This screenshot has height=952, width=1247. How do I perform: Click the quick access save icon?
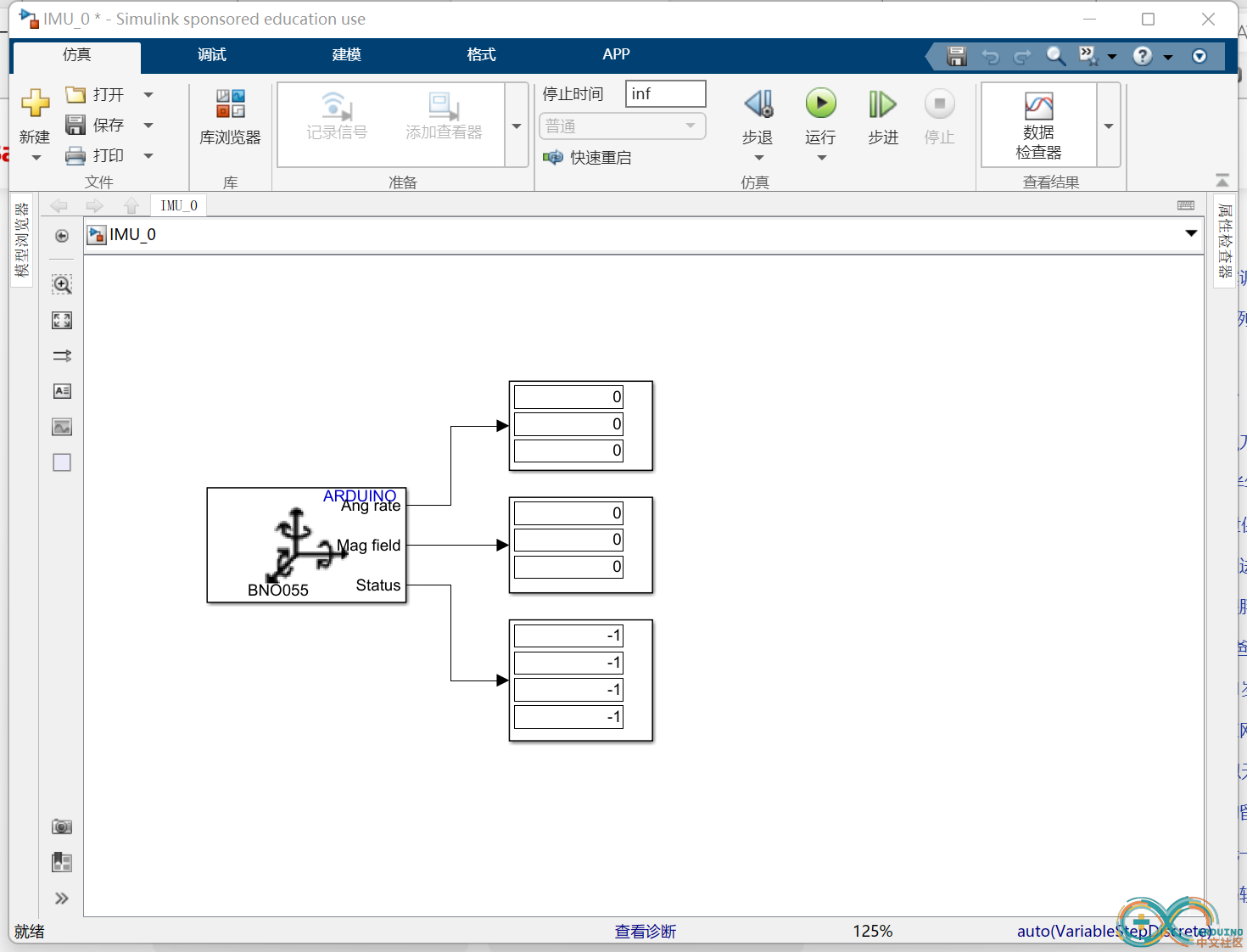pos(957,56)
